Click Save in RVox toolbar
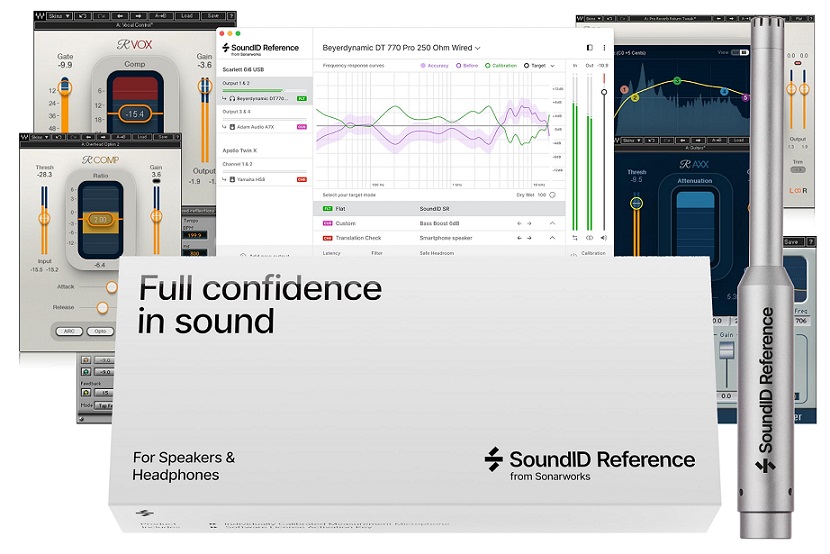Viewport: 830px width, 554px height. click(x=213, y=16)
